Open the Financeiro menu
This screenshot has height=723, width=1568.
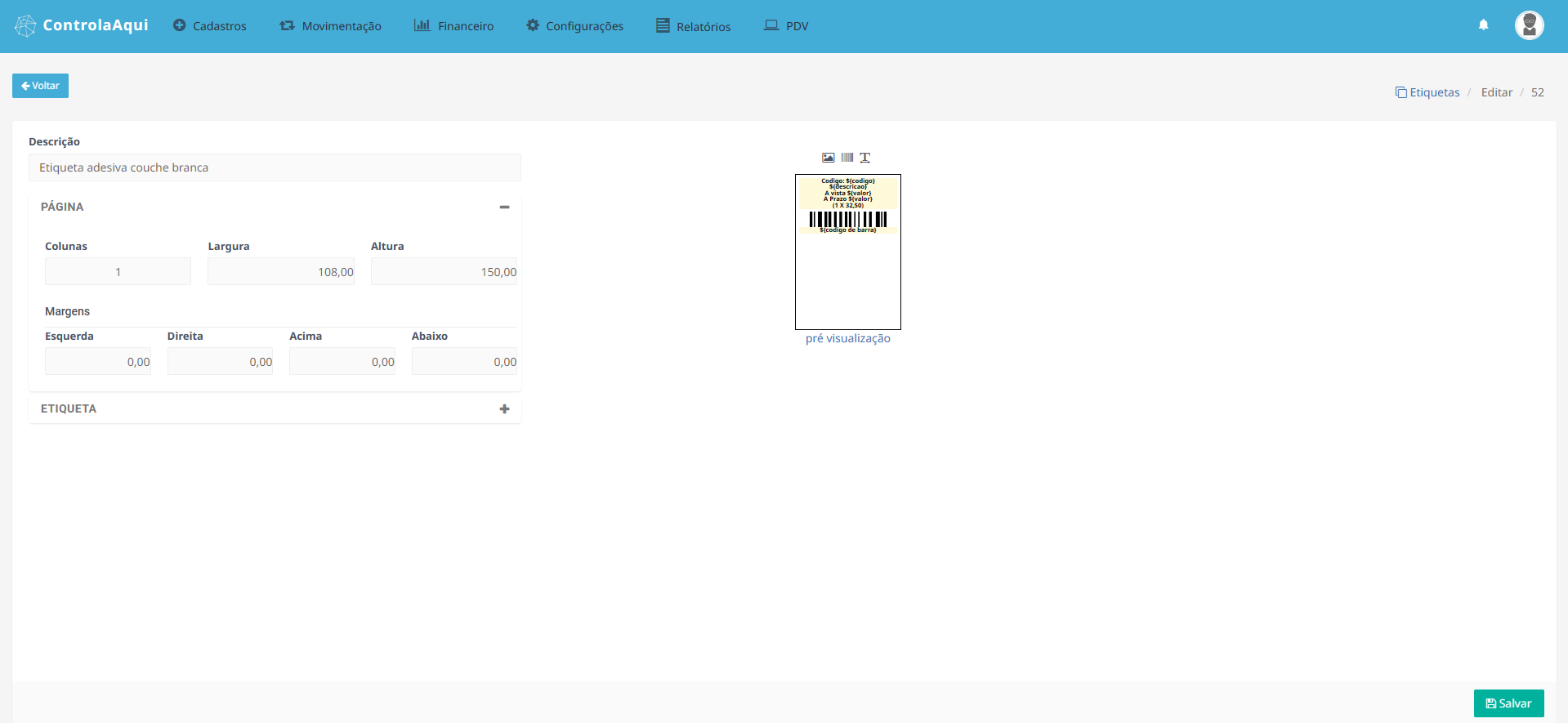[x=453, y=26]
